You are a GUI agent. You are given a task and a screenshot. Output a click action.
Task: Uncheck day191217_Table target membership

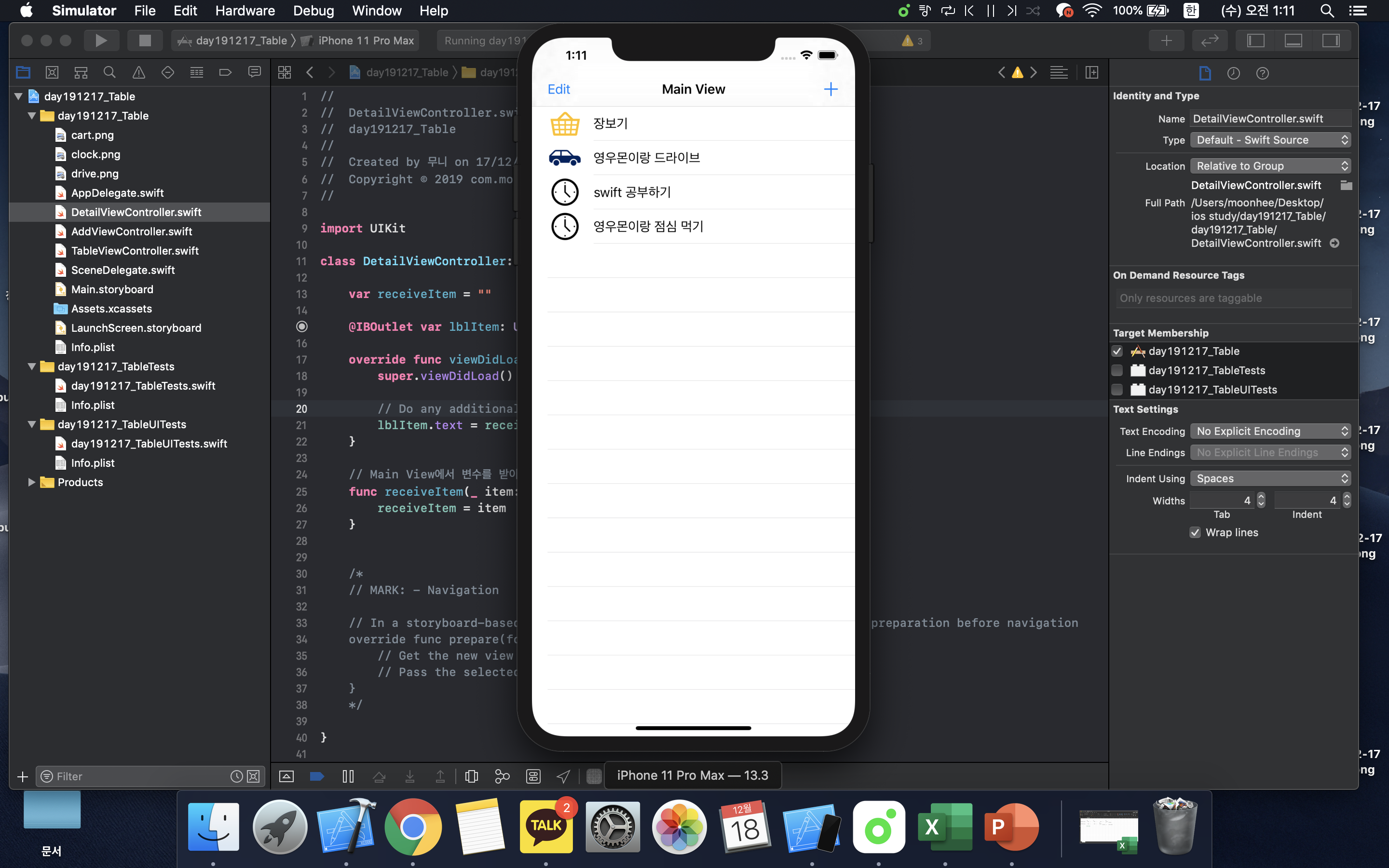(x=1117, y=352)
